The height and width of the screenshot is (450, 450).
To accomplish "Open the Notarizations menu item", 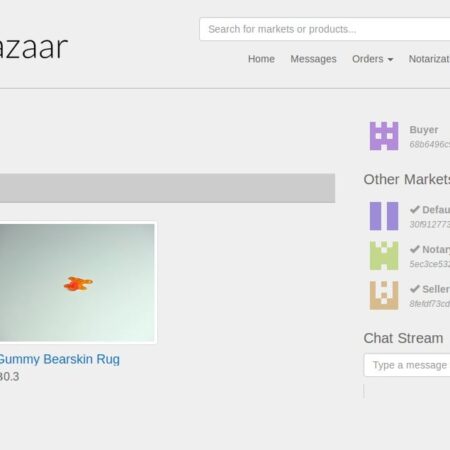I will 429,59.
